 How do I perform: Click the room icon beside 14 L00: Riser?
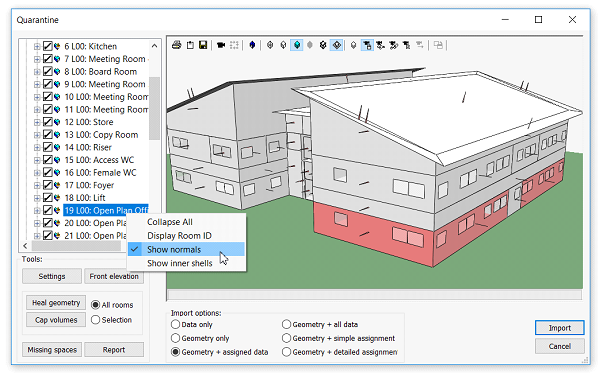click(57, 148)
